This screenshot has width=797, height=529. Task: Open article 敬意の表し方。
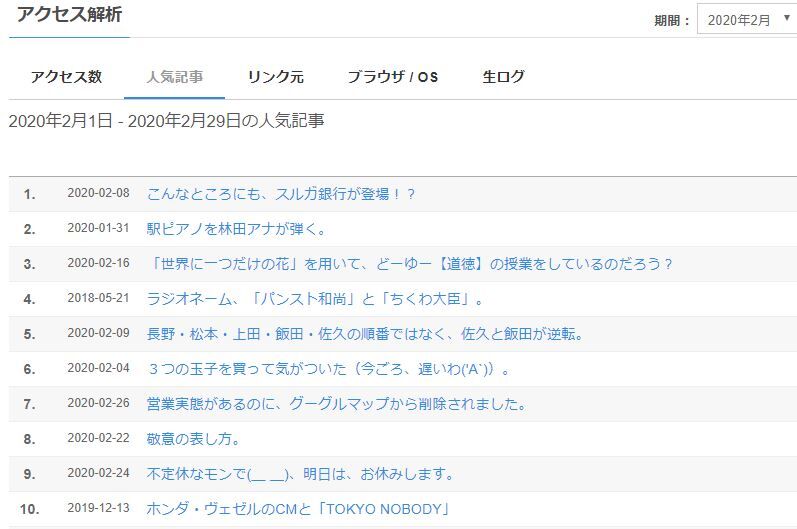193,439
